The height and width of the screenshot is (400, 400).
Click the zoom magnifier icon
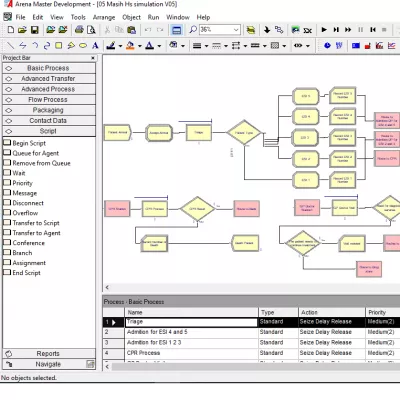[193, 30]
